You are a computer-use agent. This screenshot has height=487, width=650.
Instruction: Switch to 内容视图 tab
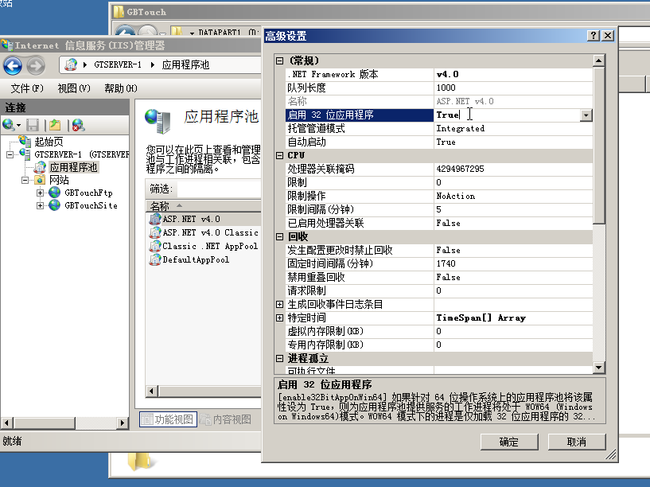click(226, 419)
